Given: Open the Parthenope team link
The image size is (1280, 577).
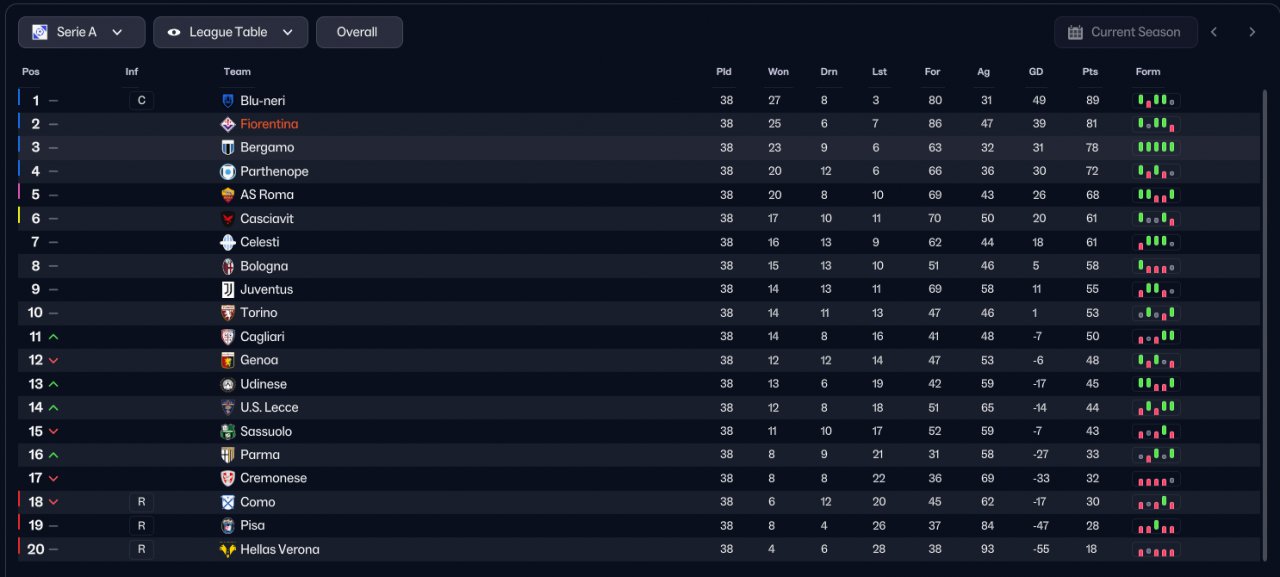Looking at the screenshot, I should coord(274,171).
